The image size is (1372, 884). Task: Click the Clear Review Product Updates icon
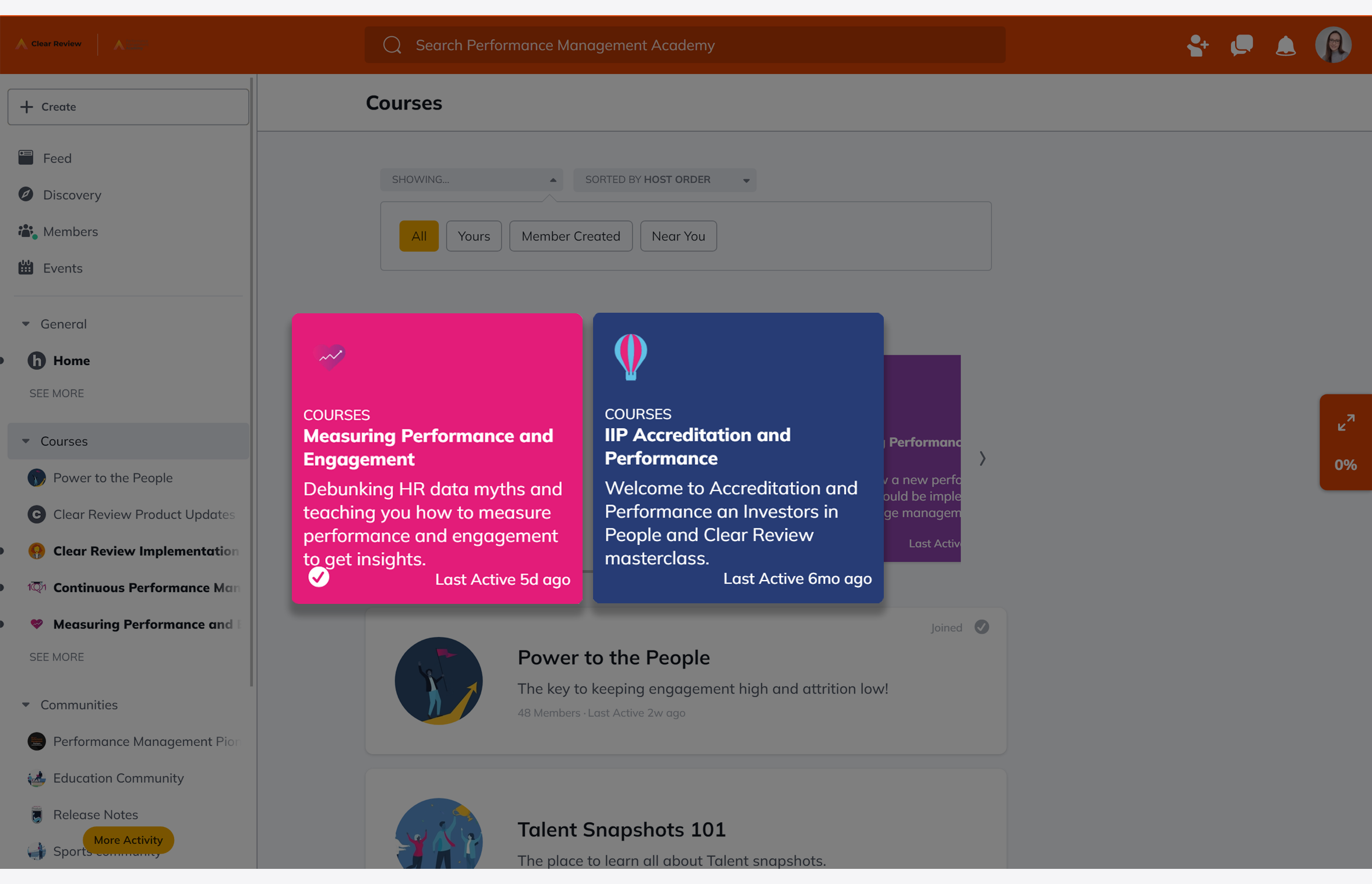37,514
